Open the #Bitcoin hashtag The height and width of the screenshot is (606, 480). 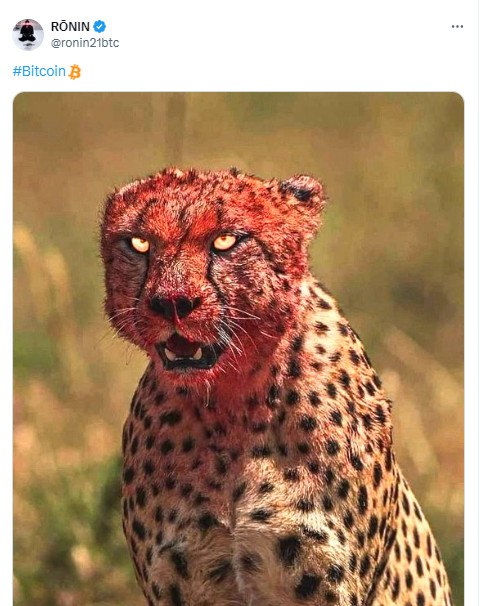click(39, 71)
